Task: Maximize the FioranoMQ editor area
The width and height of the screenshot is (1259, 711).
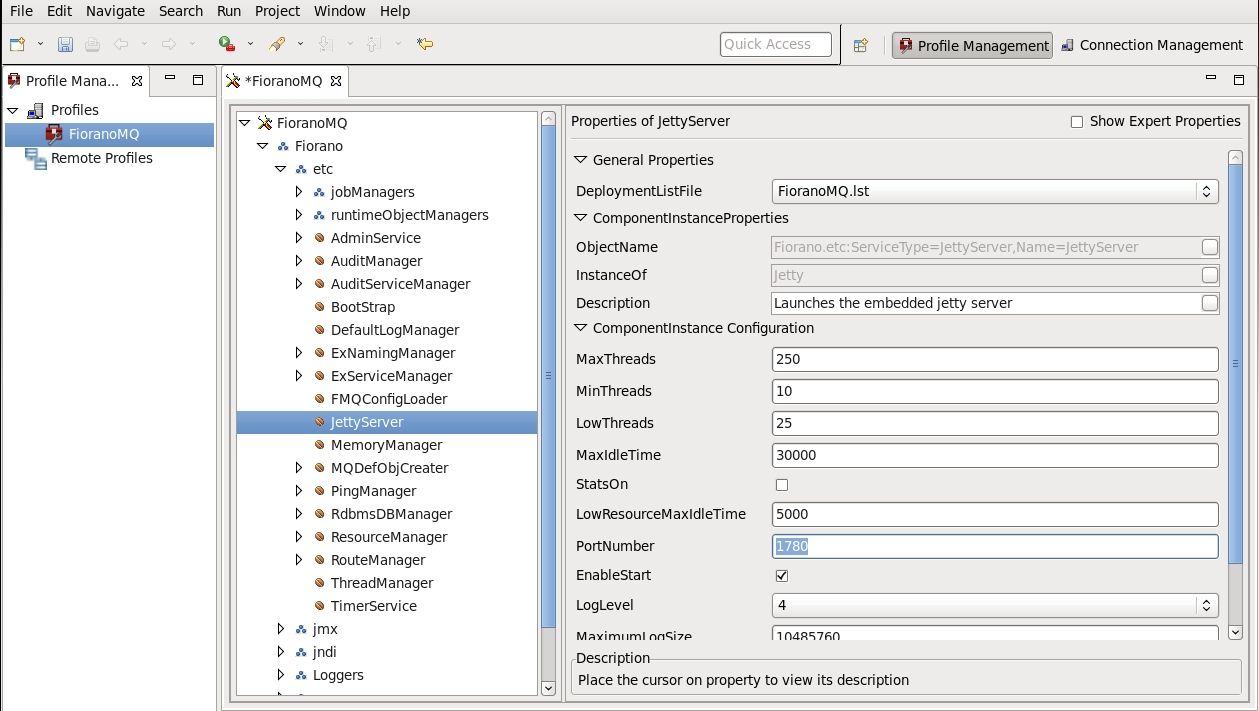Action: point(1239,79)
